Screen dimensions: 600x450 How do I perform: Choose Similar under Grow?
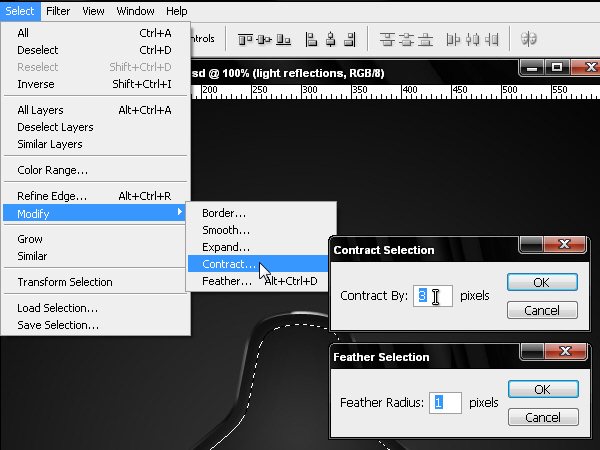point(95,256)
